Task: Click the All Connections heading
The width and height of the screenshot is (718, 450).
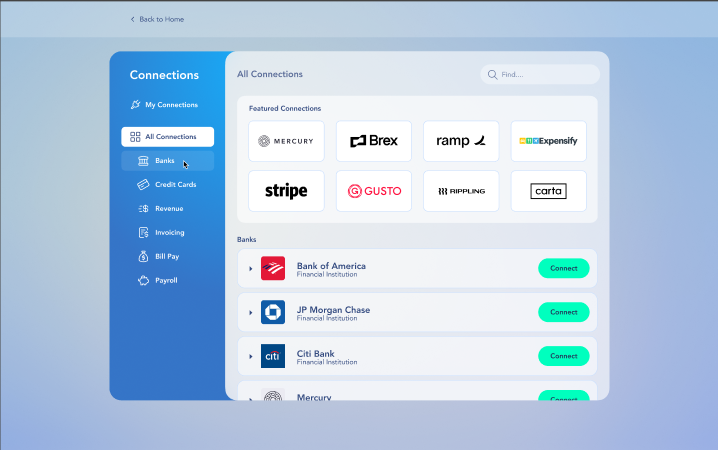Action: (x=270, y=74)
